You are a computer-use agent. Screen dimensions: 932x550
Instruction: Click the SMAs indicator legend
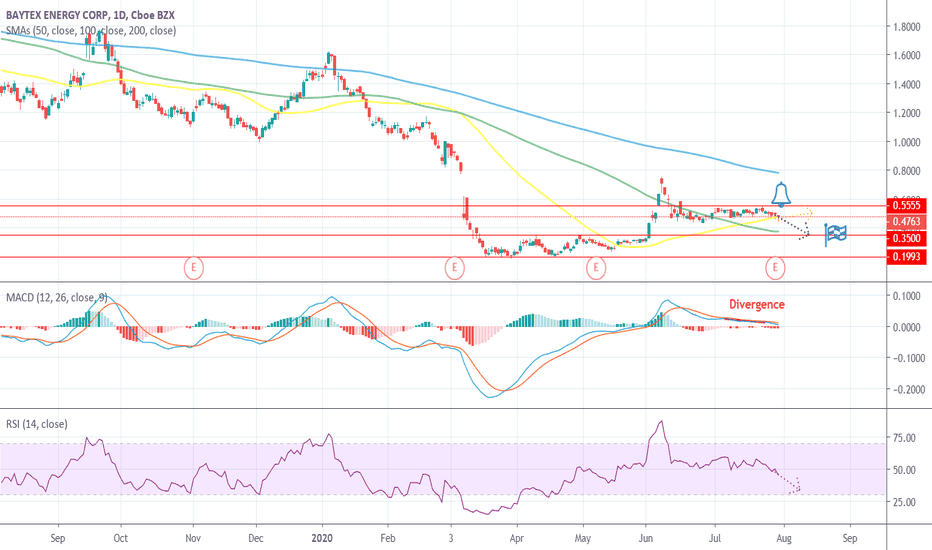[90, 30]
